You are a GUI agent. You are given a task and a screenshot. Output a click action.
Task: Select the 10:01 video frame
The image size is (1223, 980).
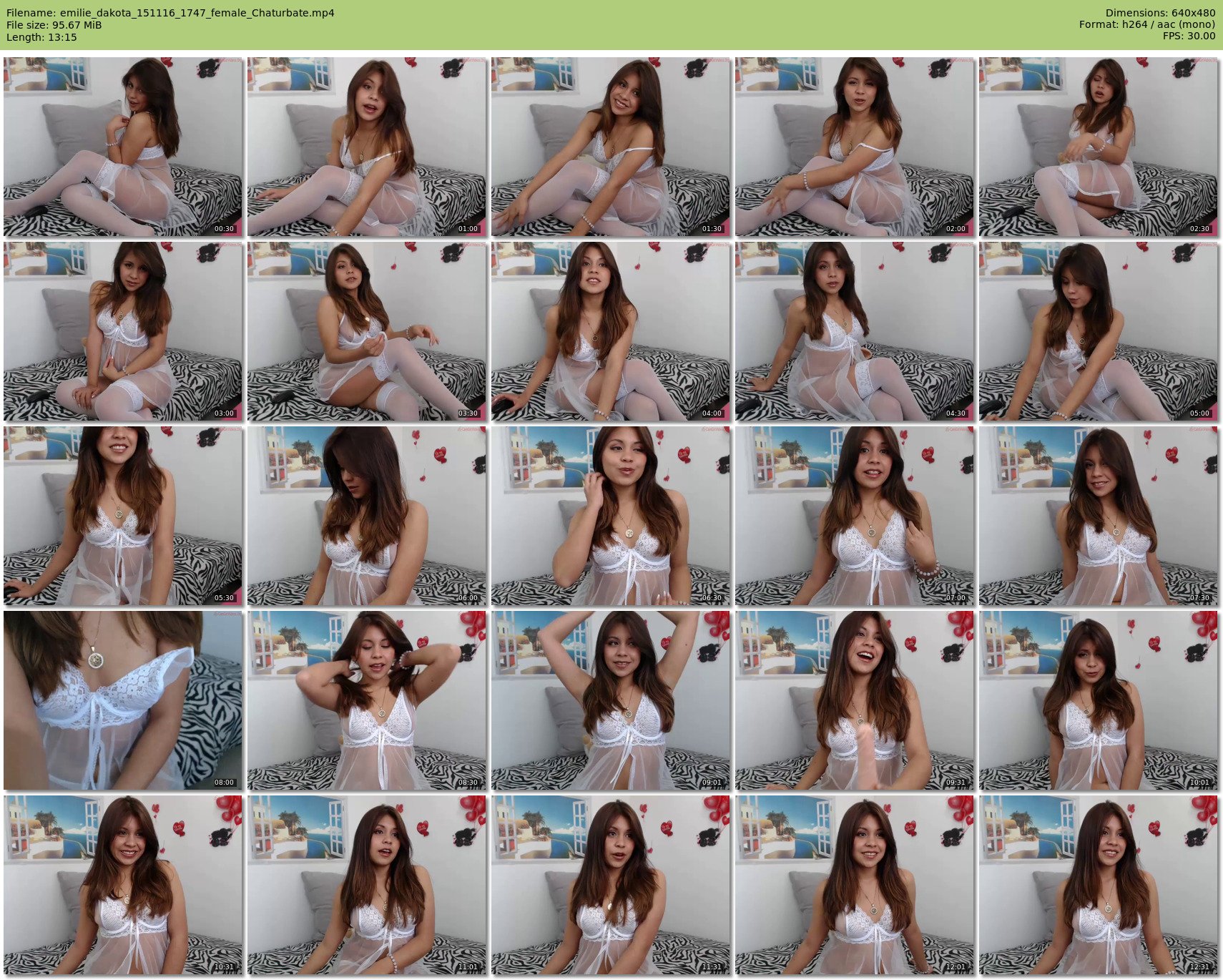click(x=1099, y=700)
